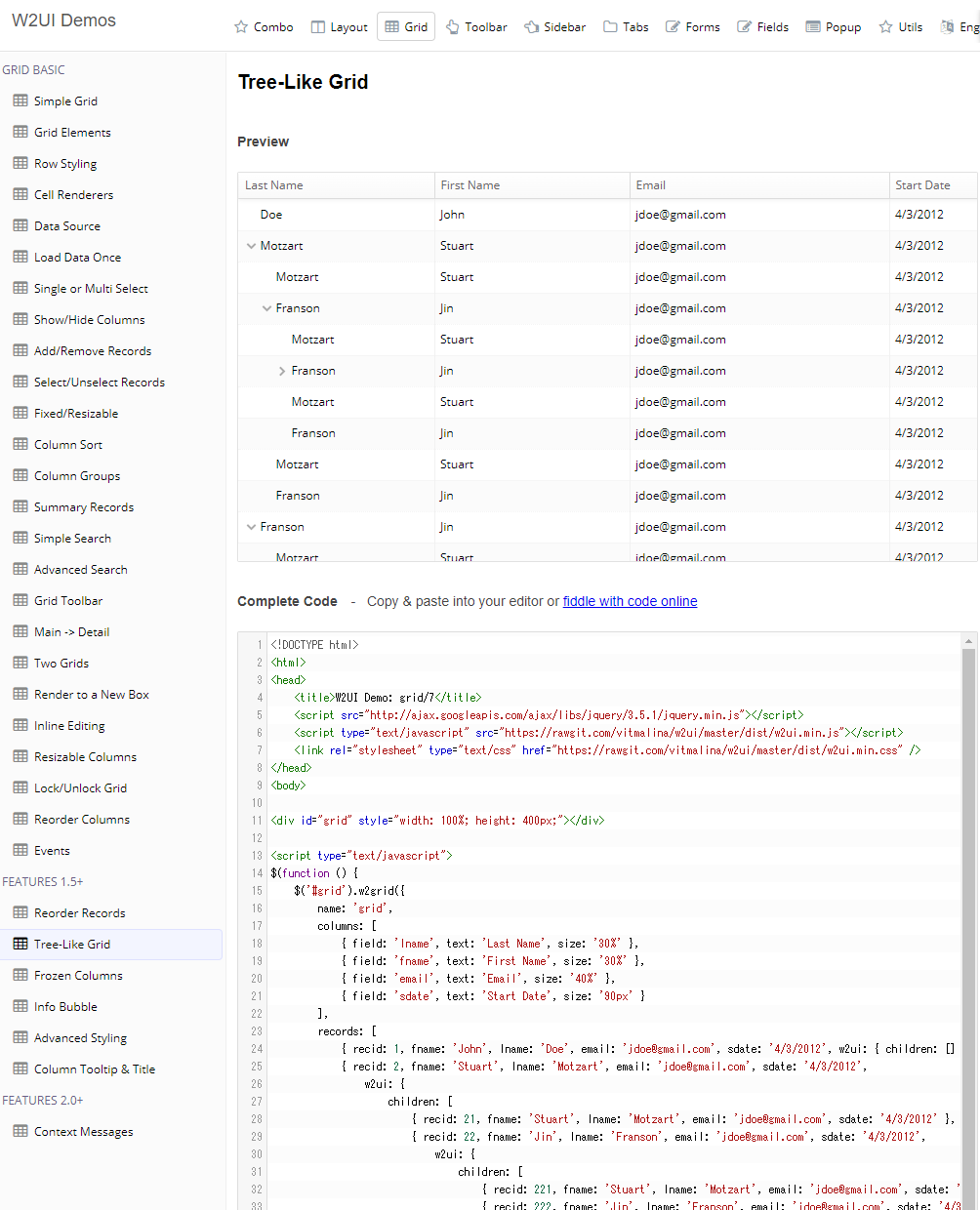This screenshot has height=1210, width=980.
Task: Click the Layout panel icon in top bar
Action: (x=317, y=27)
